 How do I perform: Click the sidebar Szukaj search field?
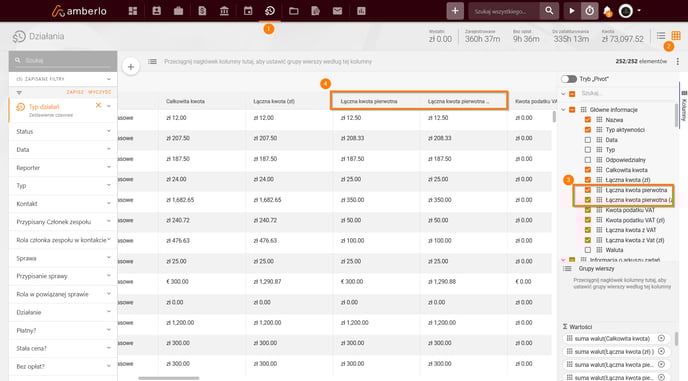(x=63, y=61)
